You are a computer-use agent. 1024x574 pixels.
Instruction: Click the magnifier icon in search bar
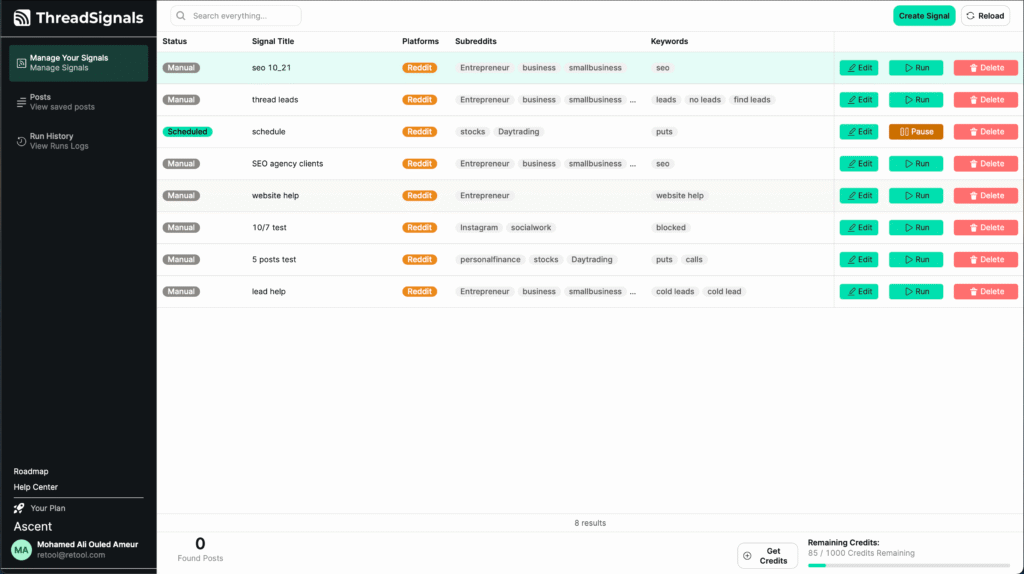(181, 16)
